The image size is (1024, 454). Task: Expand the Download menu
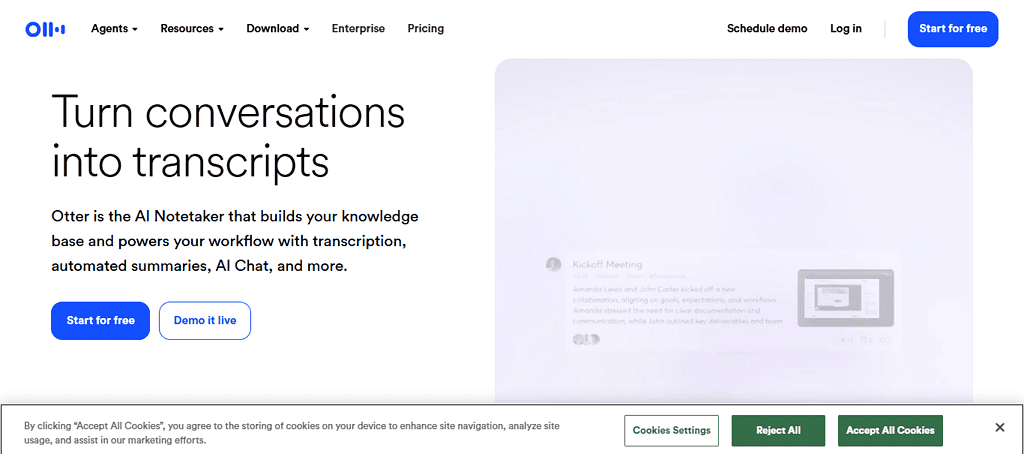tap(278, 29)
